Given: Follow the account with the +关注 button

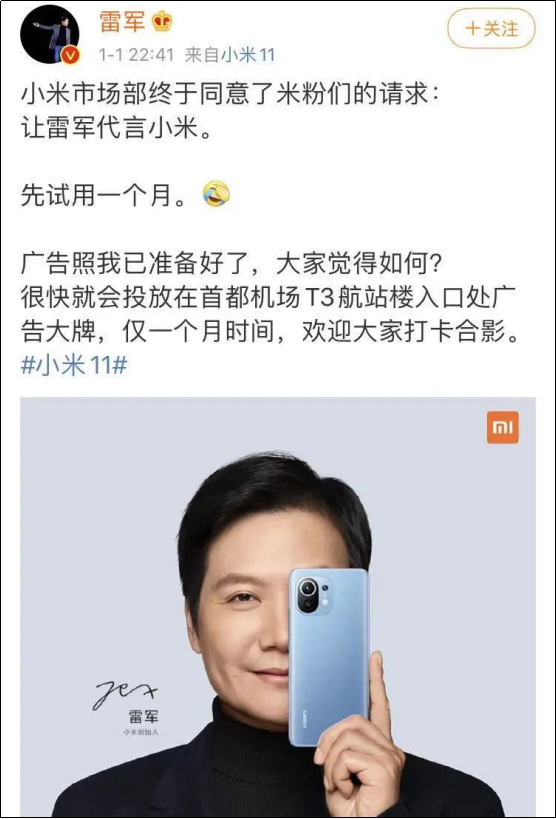Looking at the screenshot, I should click(491, 28).
